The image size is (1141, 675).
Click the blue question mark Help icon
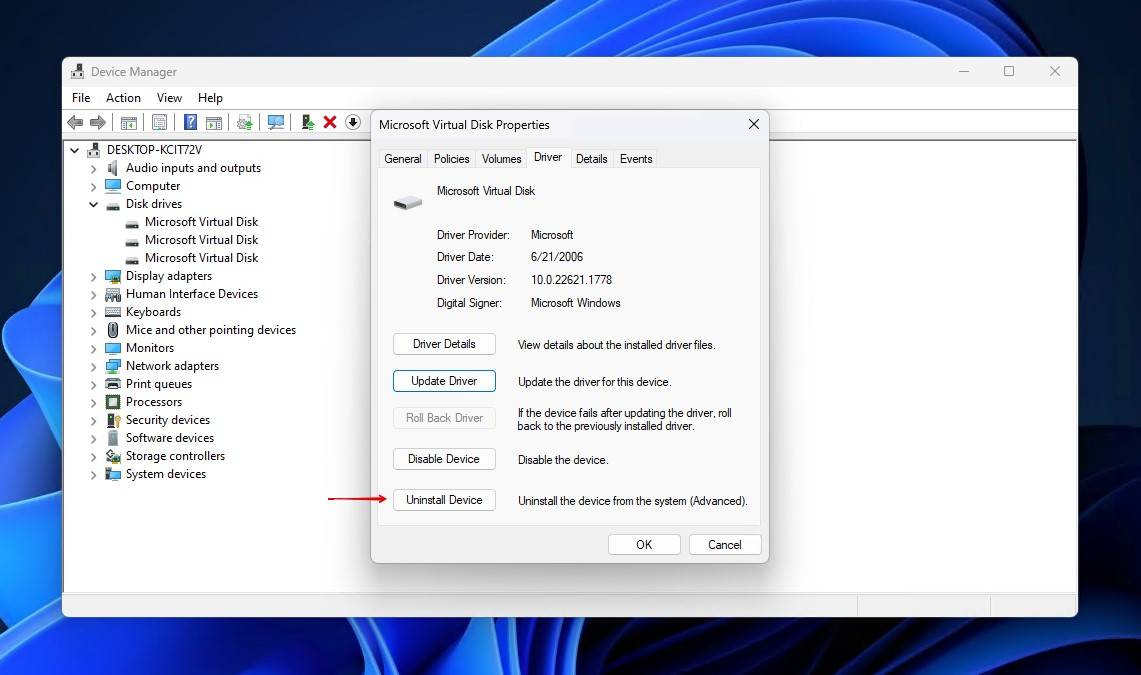point(190,122)
